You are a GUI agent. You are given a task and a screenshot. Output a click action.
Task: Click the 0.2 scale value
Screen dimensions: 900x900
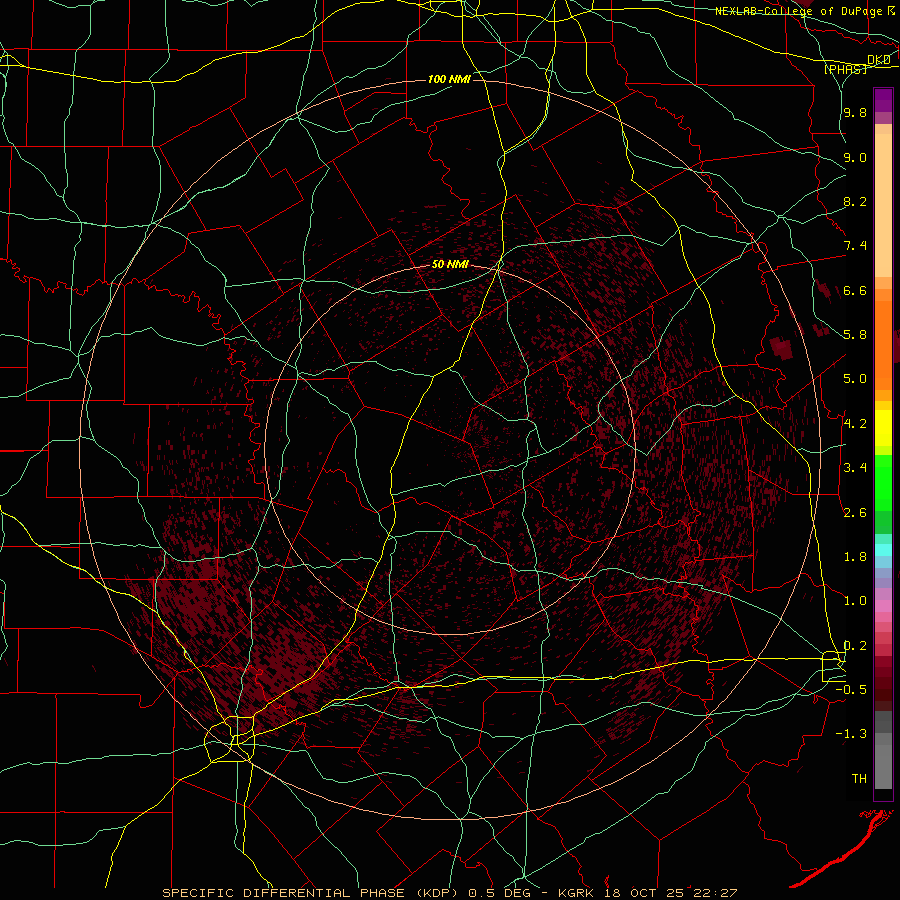pos(855,646)
